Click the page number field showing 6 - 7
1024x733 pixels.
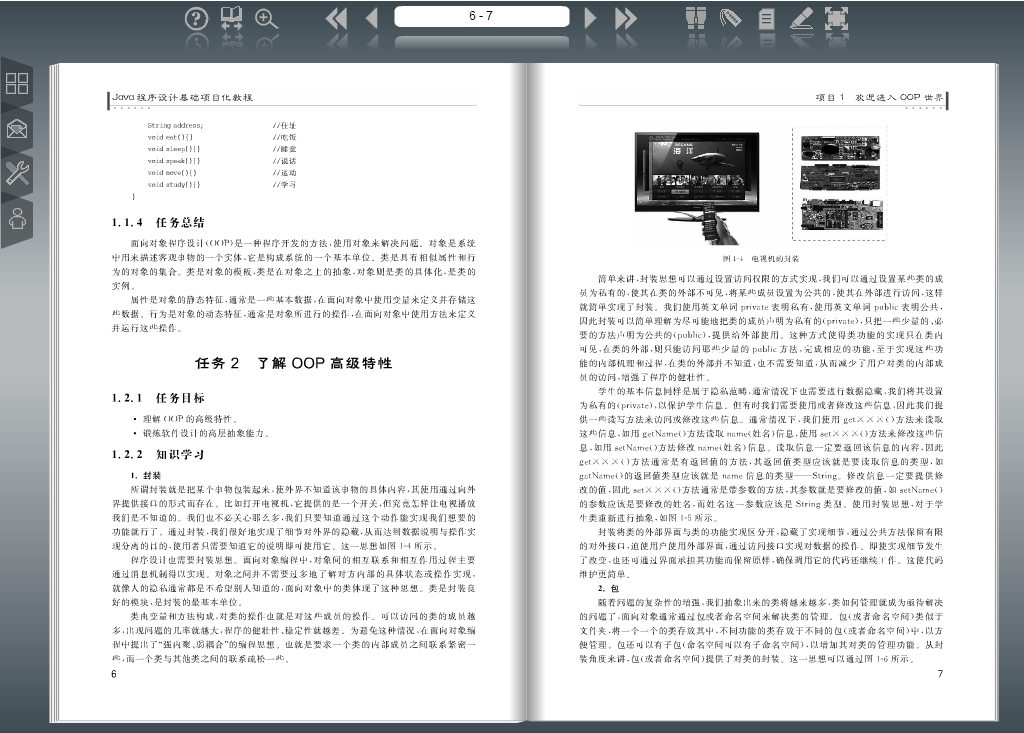coord(481,16)
